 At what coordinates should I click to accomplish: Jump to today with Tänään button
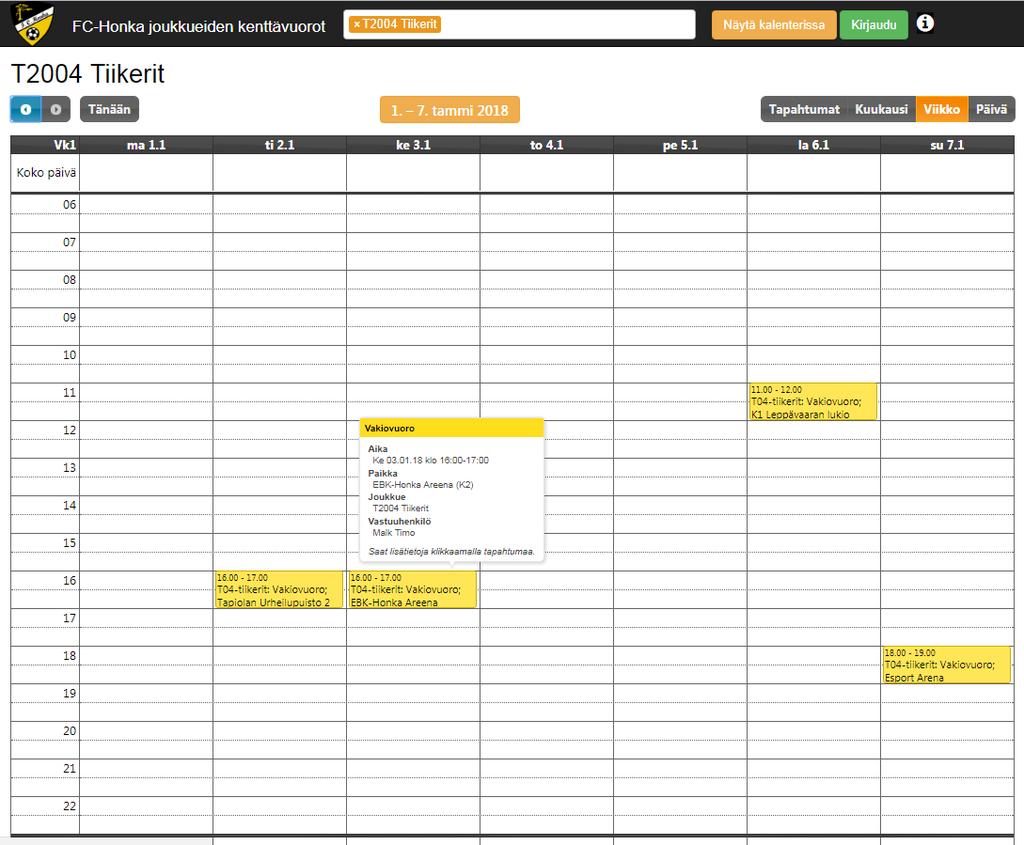tap(109, 109)
